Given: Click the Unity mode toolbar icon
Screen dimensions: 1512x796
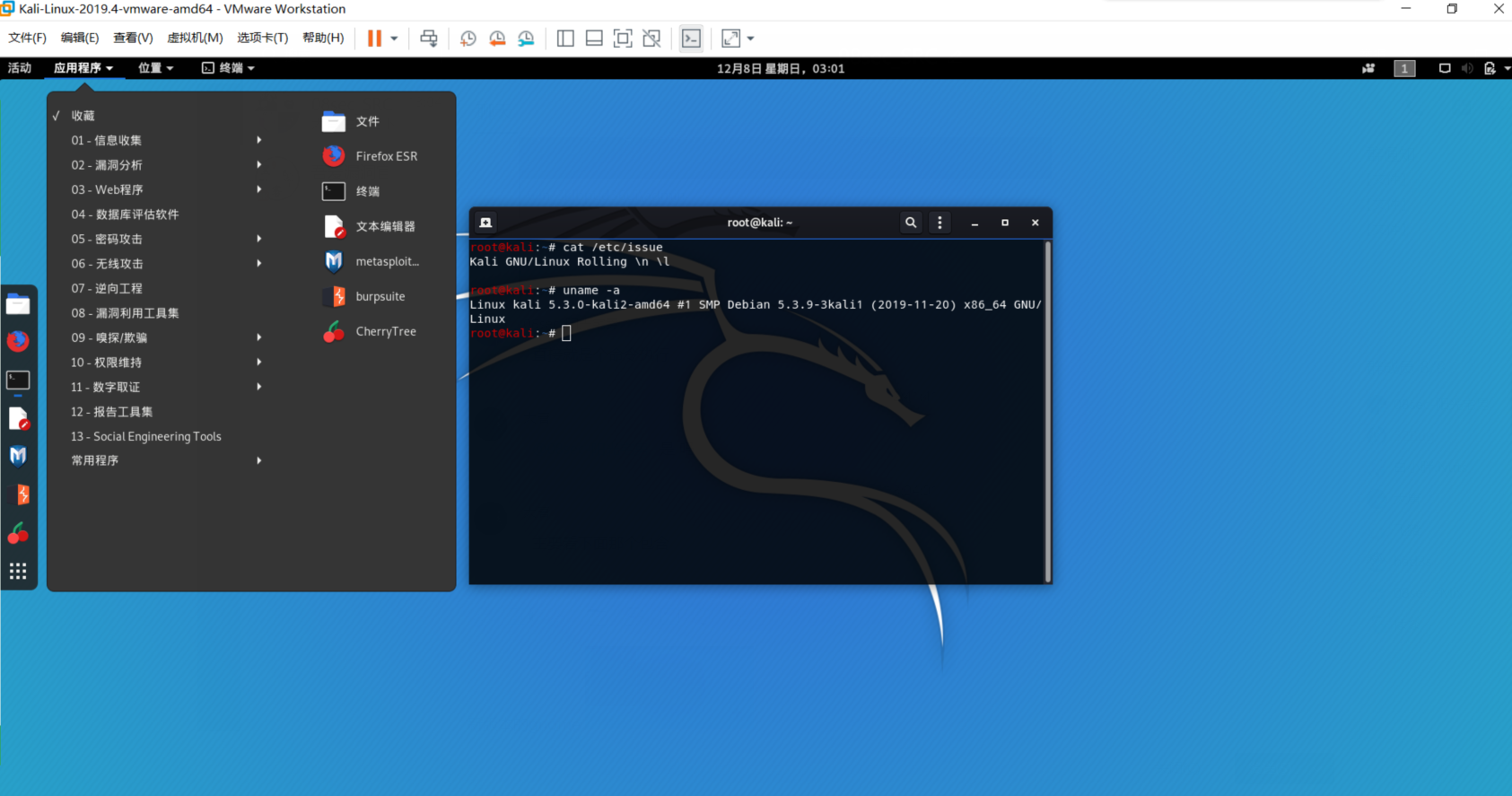Looking at the screenshot, I should pos(651,39).
